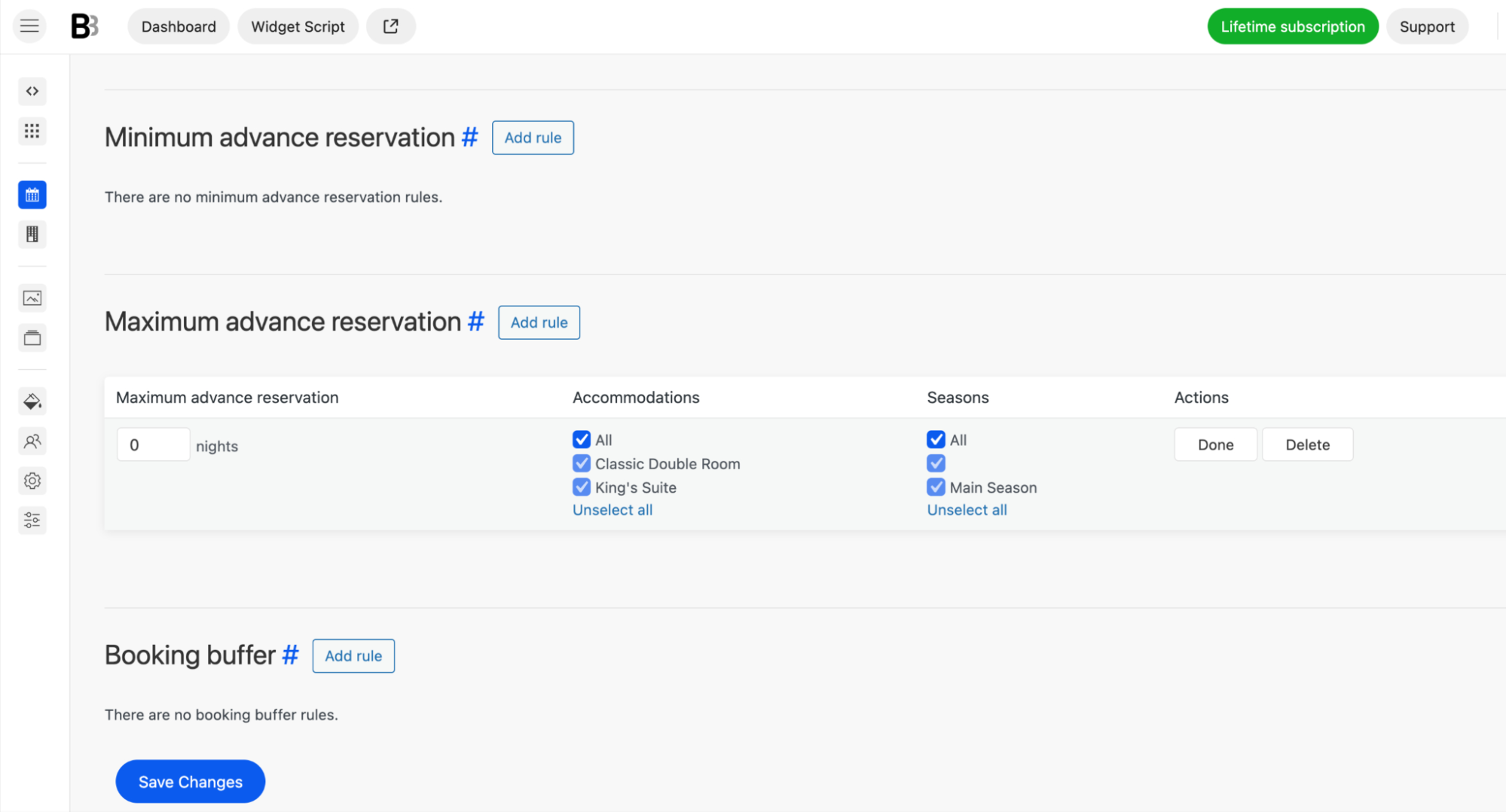Open the building accommodations sidebar icon
Viewport: 1506px width, 812px height.
point(32,234)
